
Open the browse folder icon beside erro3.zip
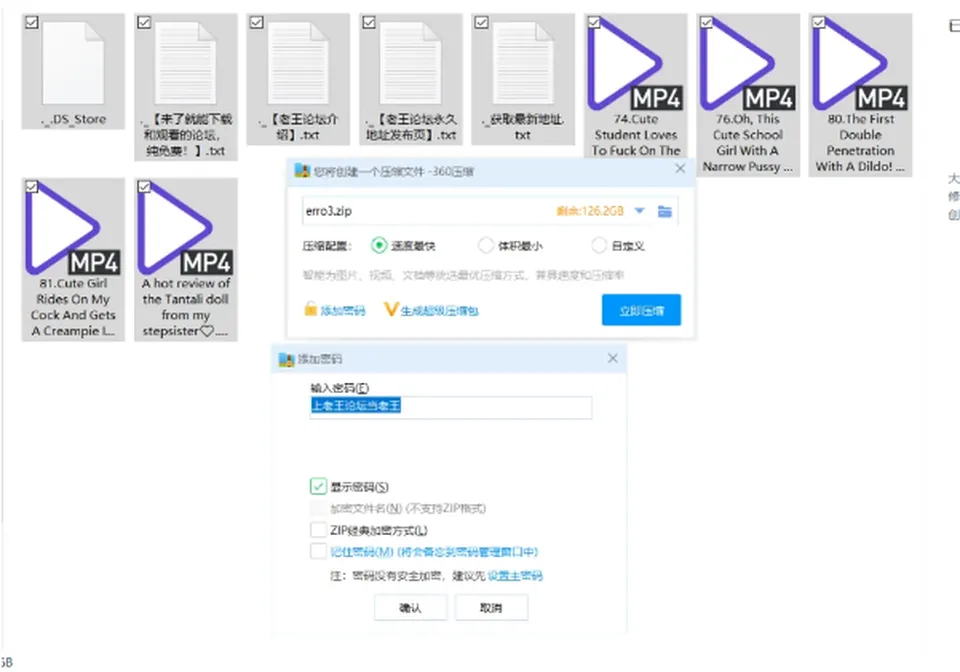(664, 212)
